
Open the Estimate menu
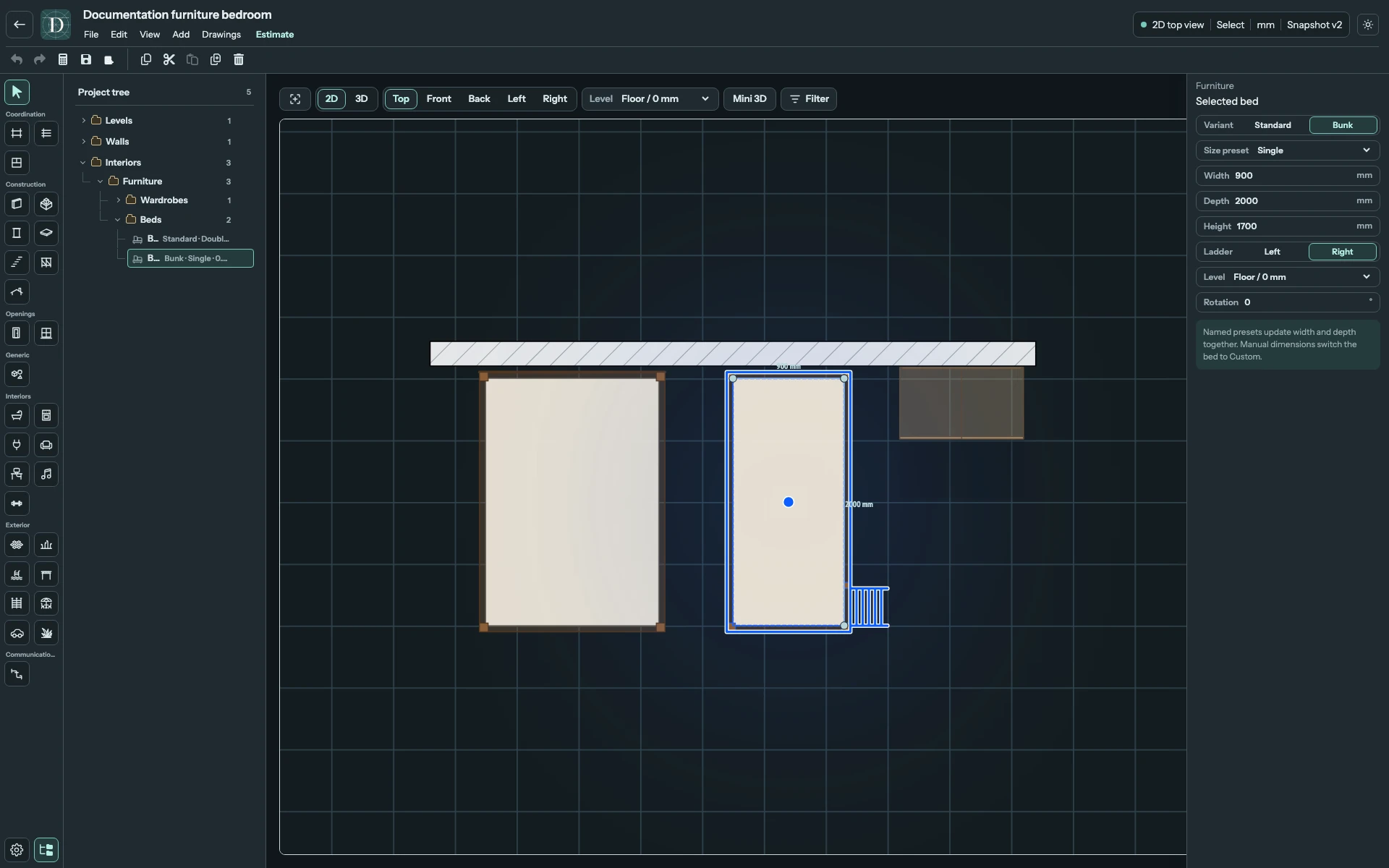click(x=275, y=35)
